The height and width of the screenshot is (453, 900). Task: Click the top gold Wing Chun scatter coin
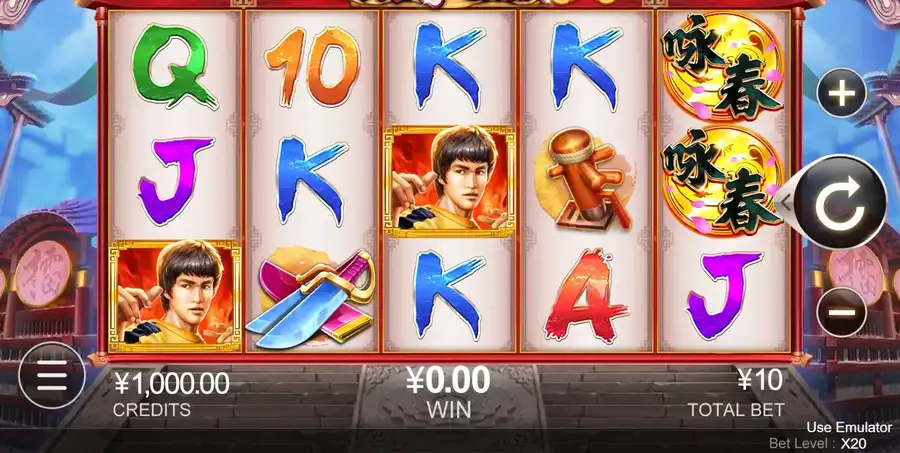click(x=723, y=67)
